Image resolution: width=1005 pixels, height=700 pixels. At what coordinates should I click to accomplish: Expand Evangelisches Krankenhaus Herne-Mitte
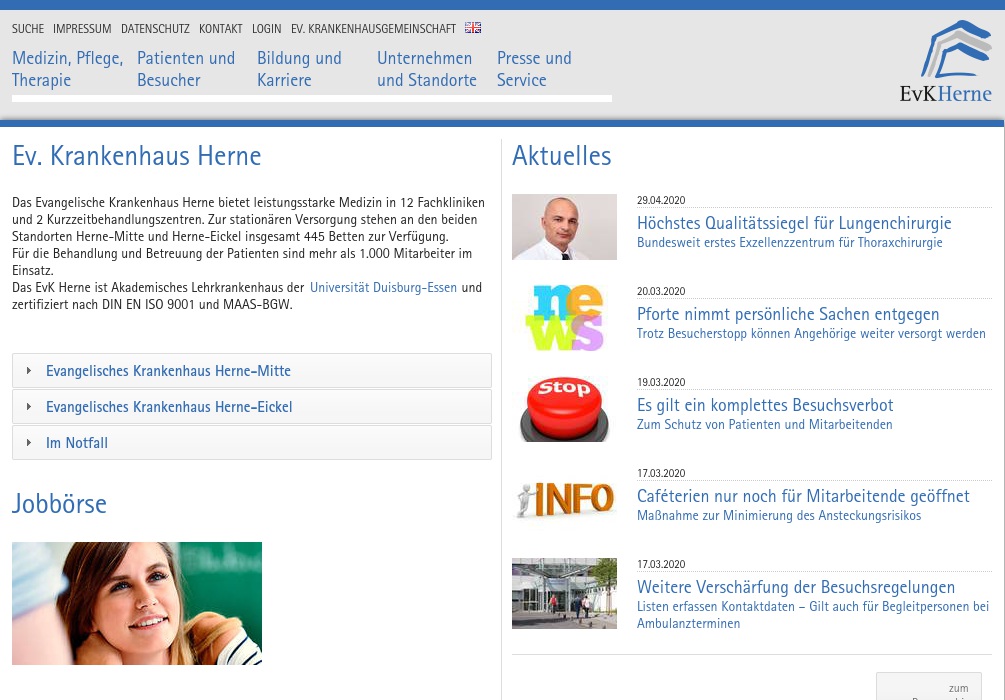(x=168, y=370)
